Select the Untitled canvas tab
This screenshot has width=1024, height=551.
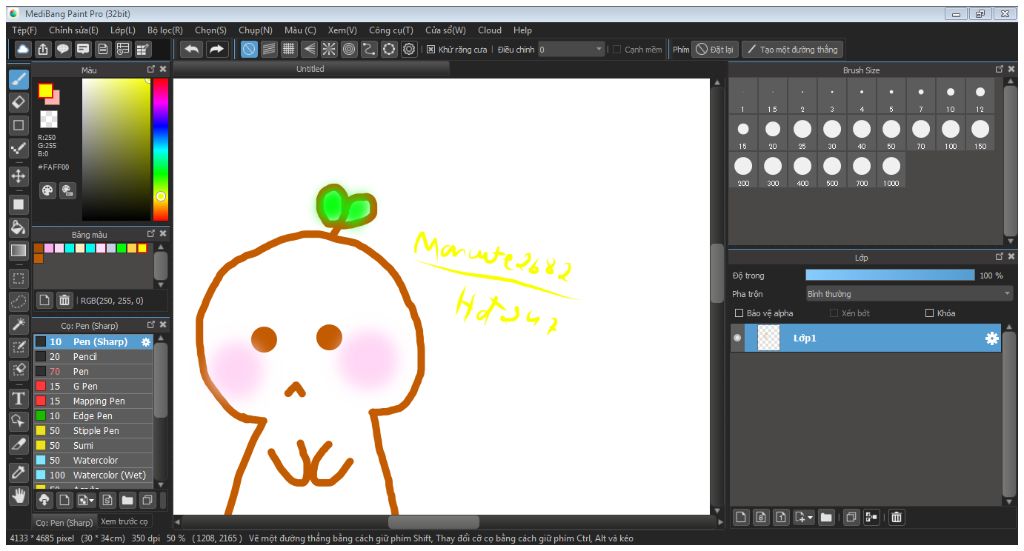click(310, 69)
